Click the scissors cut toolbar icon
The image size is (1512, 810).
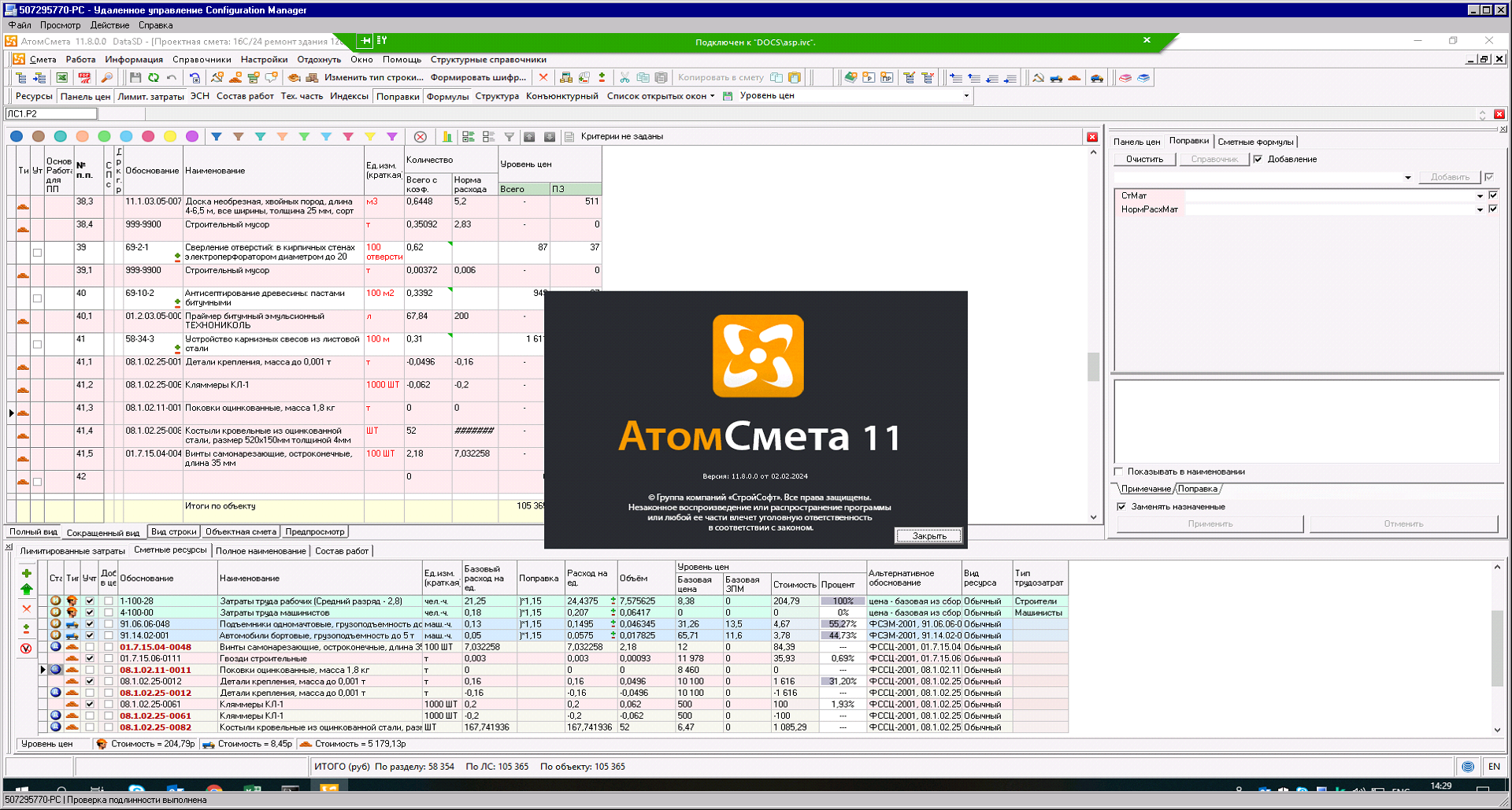pos(624,78)
